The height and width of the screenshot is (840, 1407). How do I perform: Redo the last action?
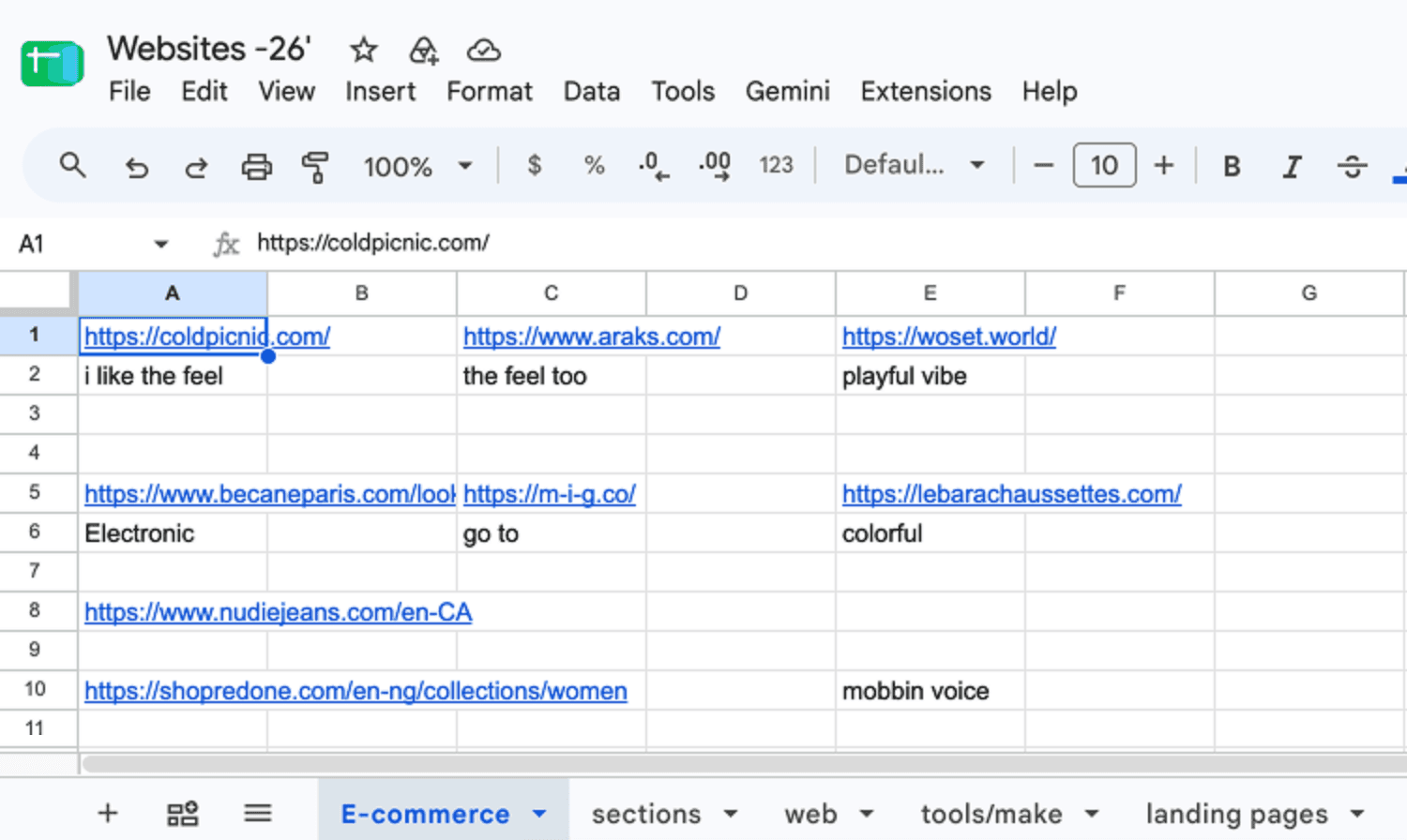(x=196, y=167)
